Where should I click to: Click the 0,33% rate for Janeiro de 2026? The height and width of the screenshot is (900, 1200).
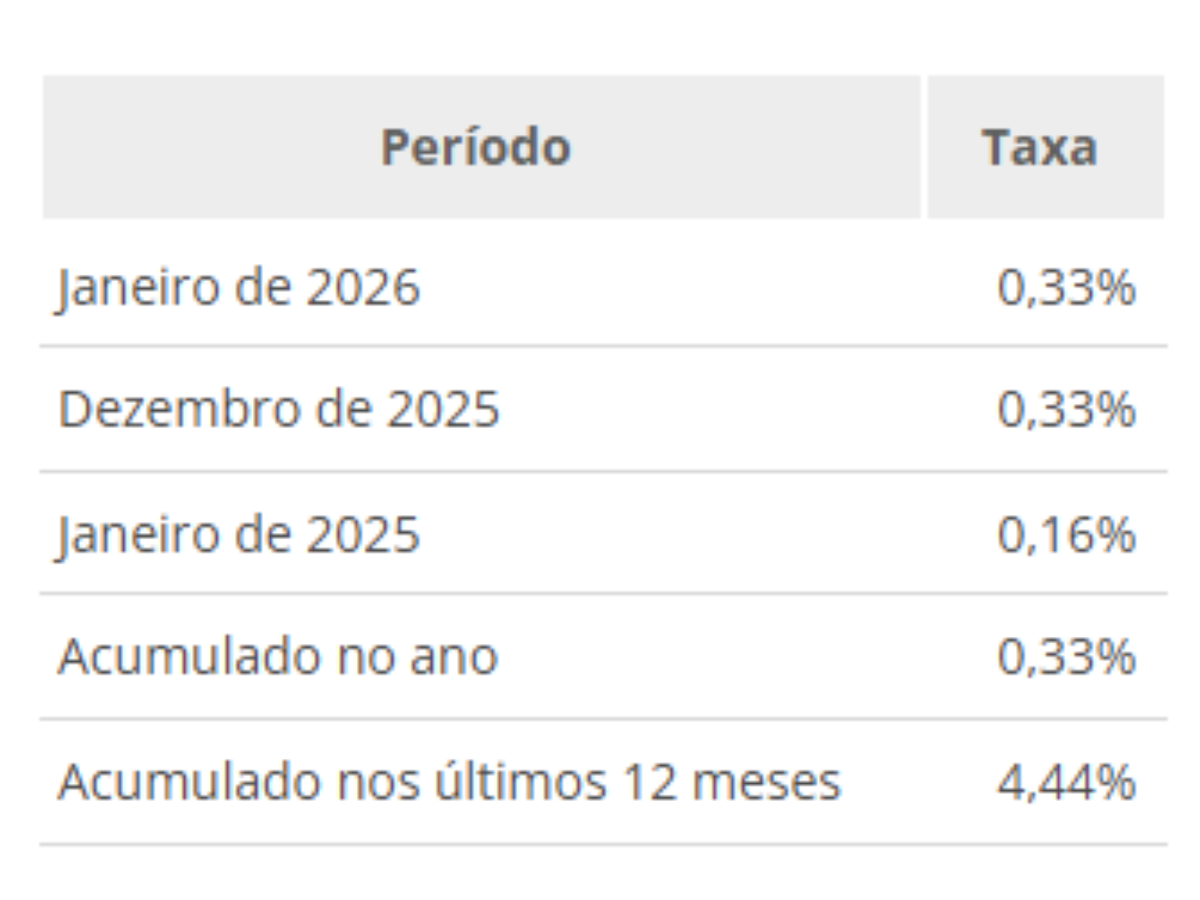1066,289
